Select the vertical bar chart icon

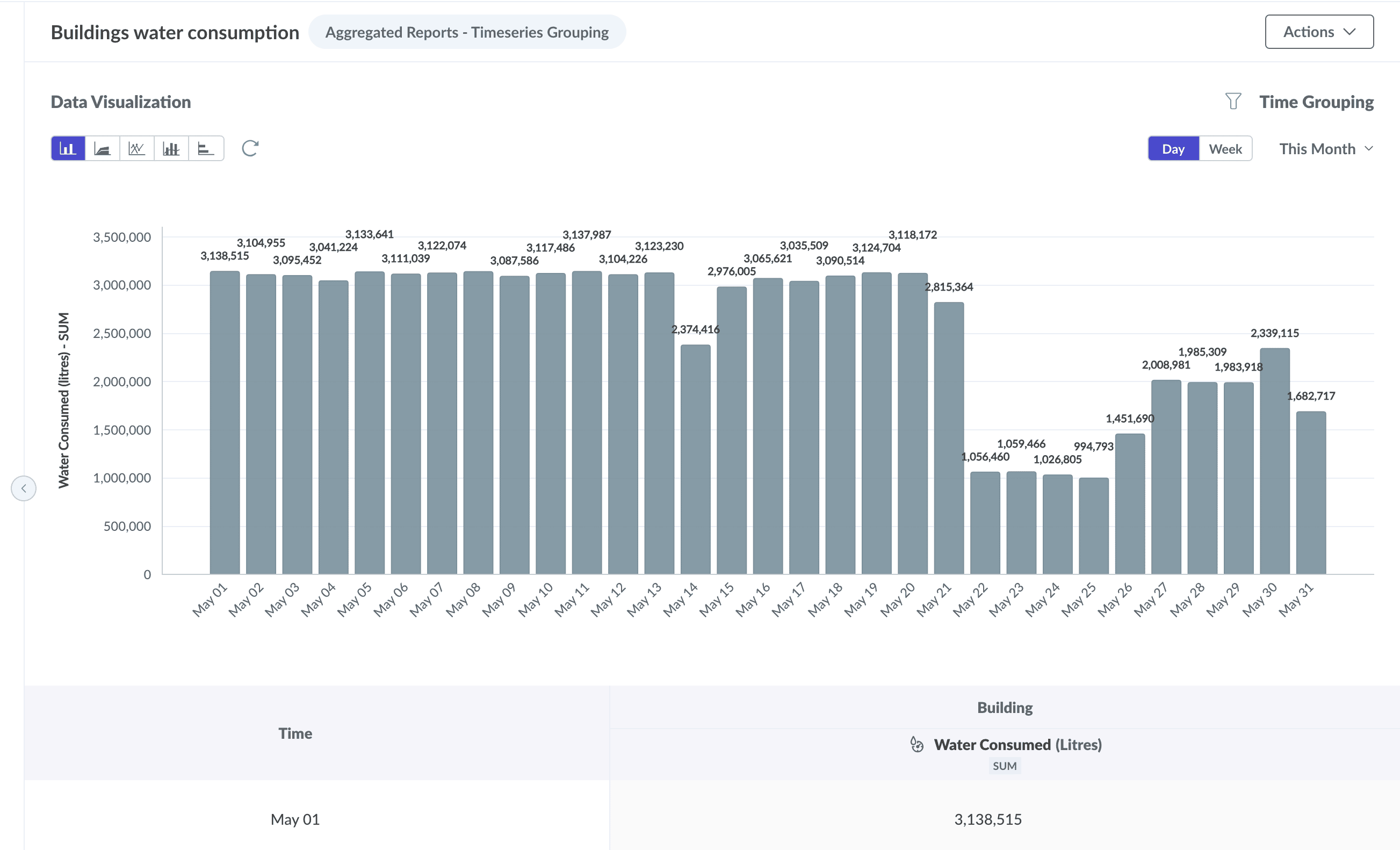(x=68, y=149)
